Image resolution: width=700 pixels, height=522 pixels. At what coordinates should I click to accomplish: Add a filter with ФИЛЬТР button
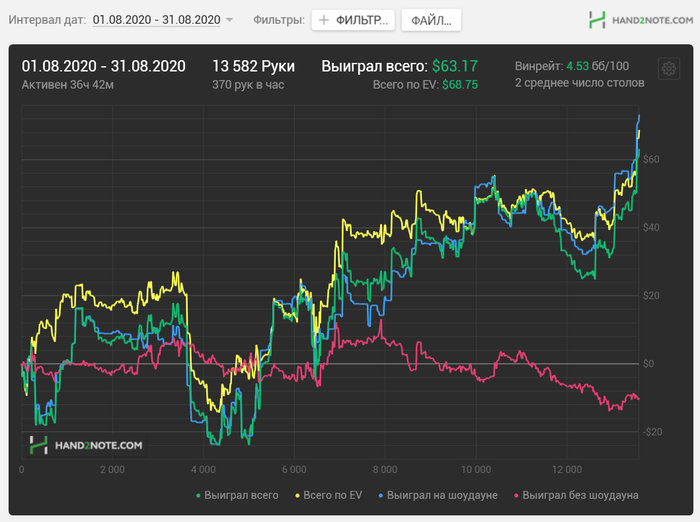353,21
